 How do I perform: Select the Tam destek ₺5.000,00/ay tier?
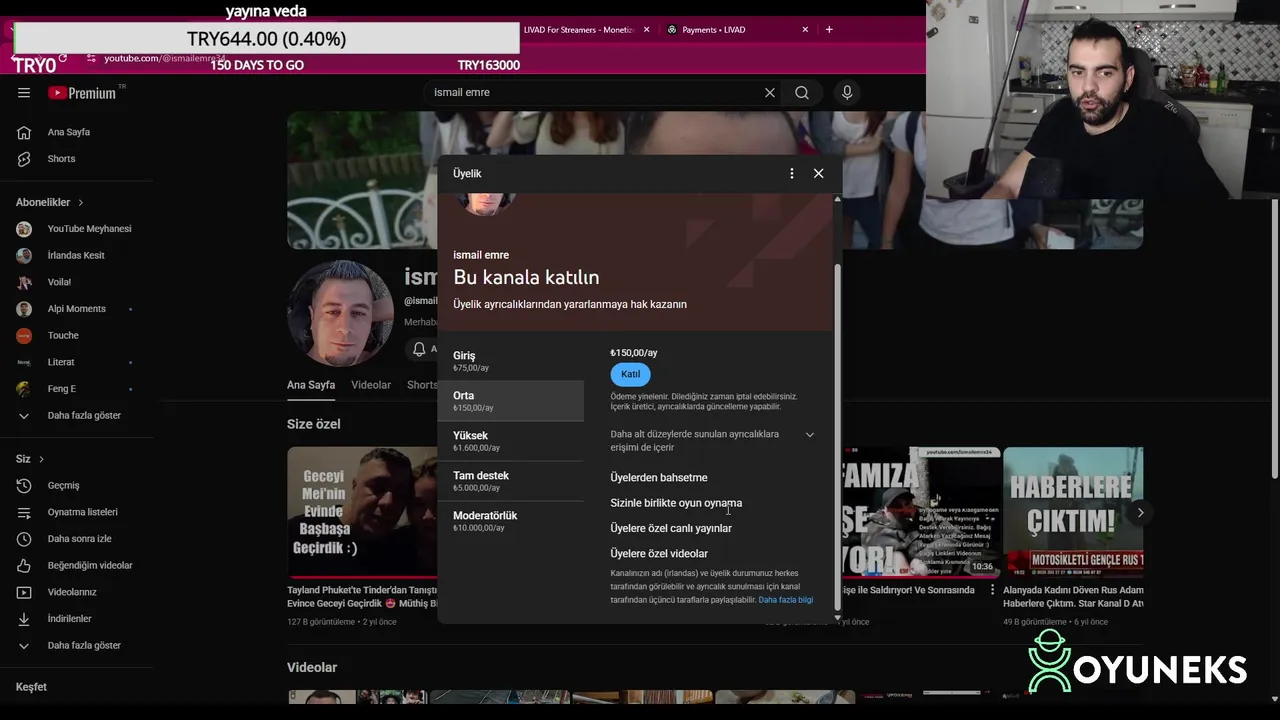(x=510, y=481)
